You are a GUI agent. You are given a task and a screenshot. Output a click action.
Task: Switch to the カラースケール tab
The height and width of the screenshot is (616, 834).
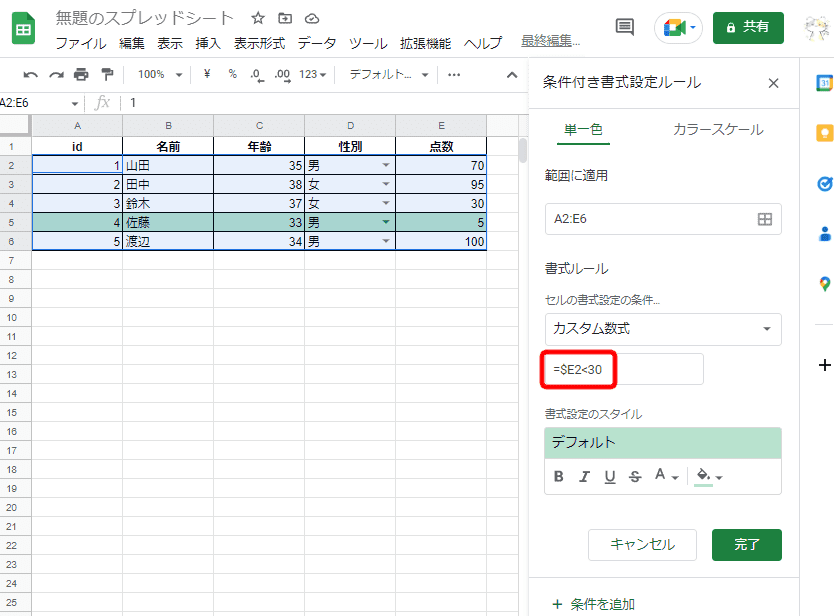[721, 131]
